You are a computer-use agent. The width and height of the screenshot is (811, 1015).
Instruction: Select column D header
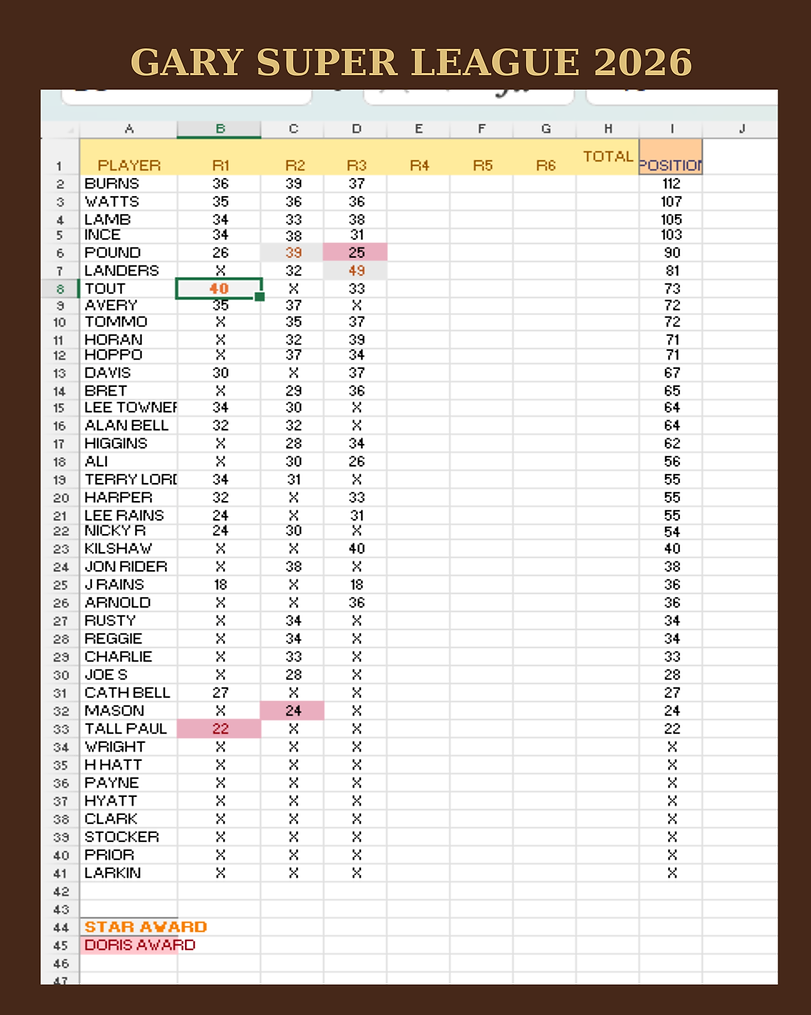coord(355,129)
